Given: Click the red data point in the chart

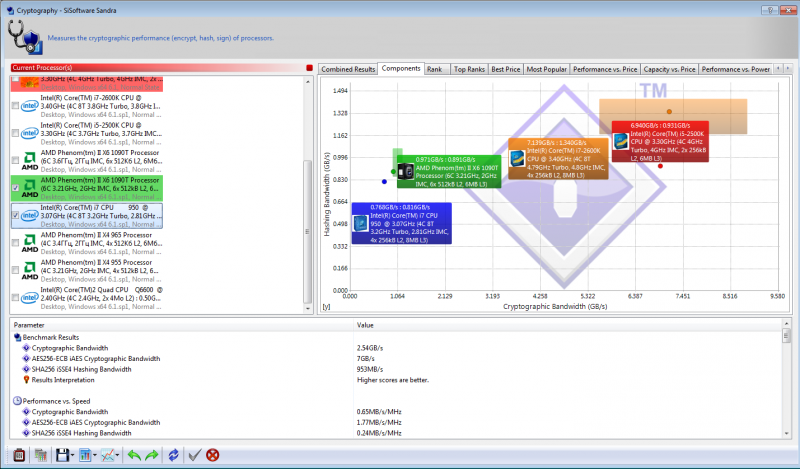Looking at the screenshot, I should (660, 166).
